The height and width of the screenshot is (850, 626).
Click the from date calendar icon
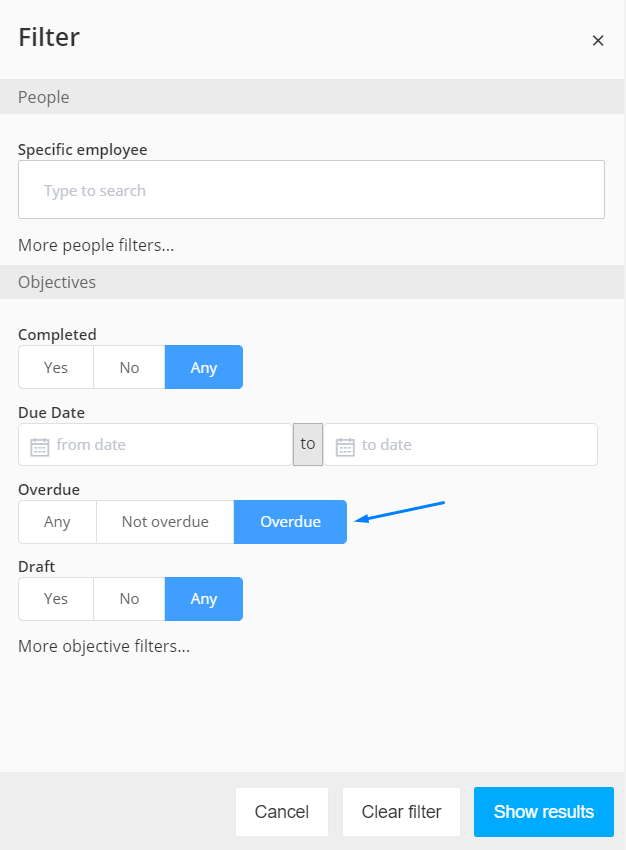[x=40, y=447]
